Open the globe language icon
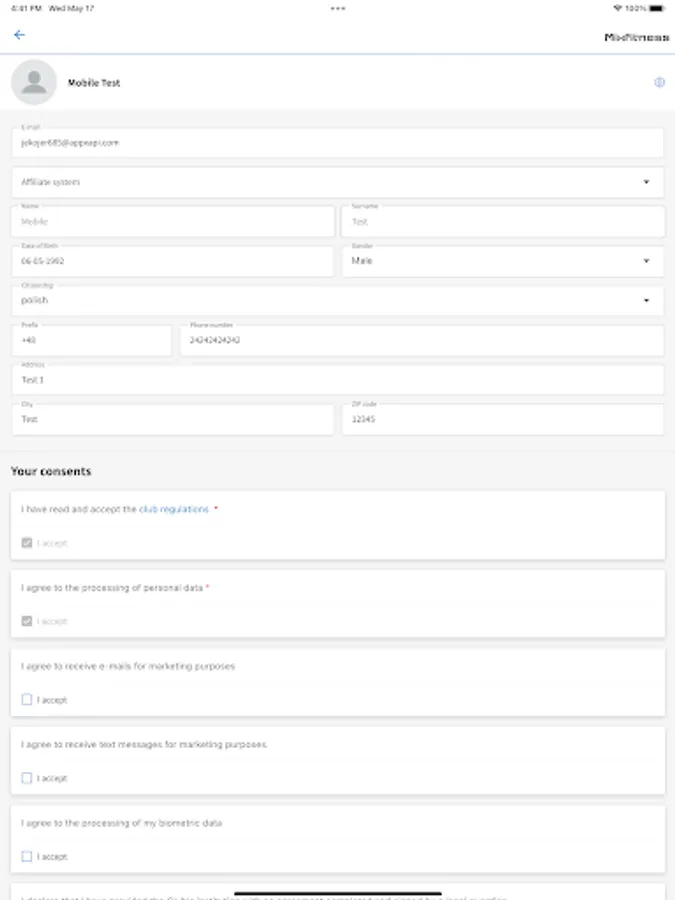Screen dimensions: 675x900 click(x=659, y=83)
